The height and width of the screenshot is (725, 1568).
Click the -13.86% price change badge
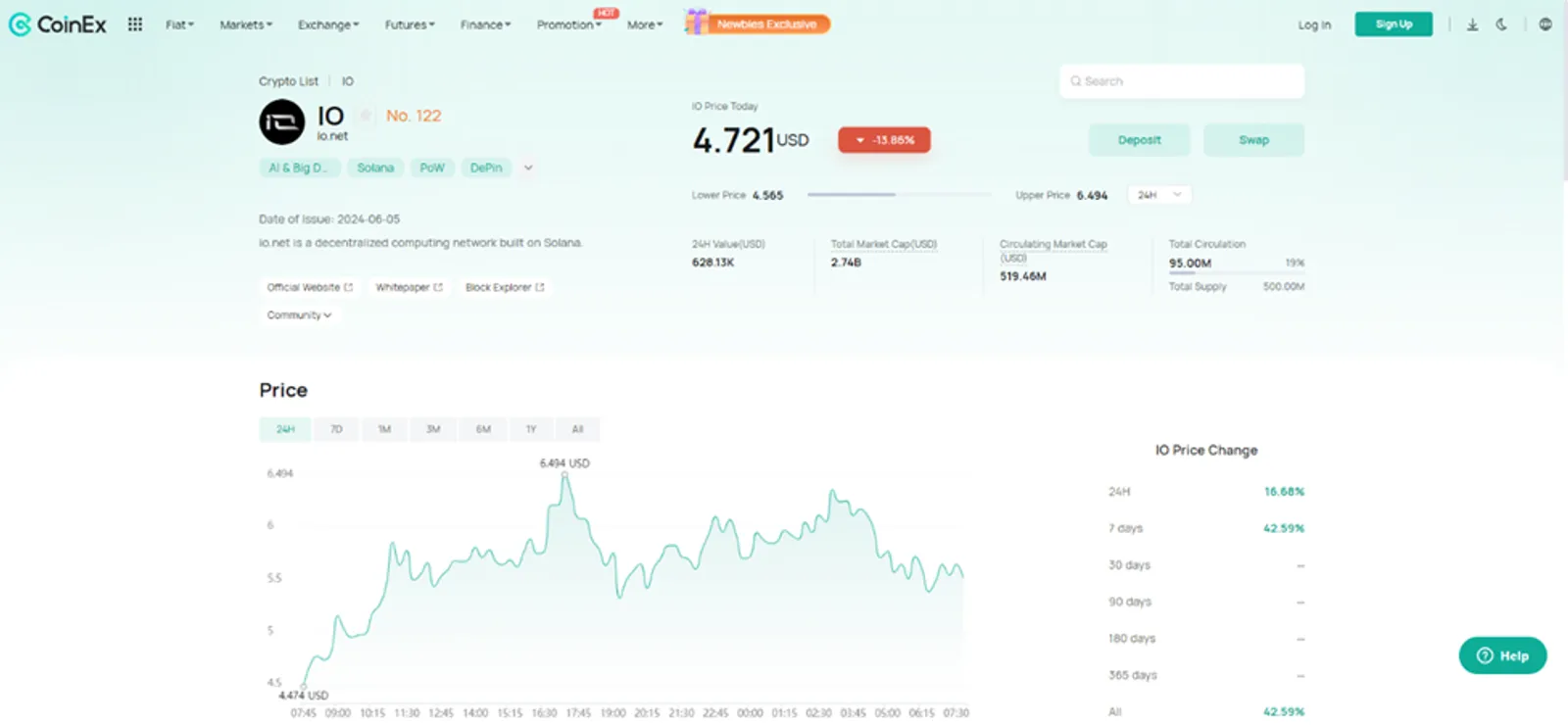(884, 140)
